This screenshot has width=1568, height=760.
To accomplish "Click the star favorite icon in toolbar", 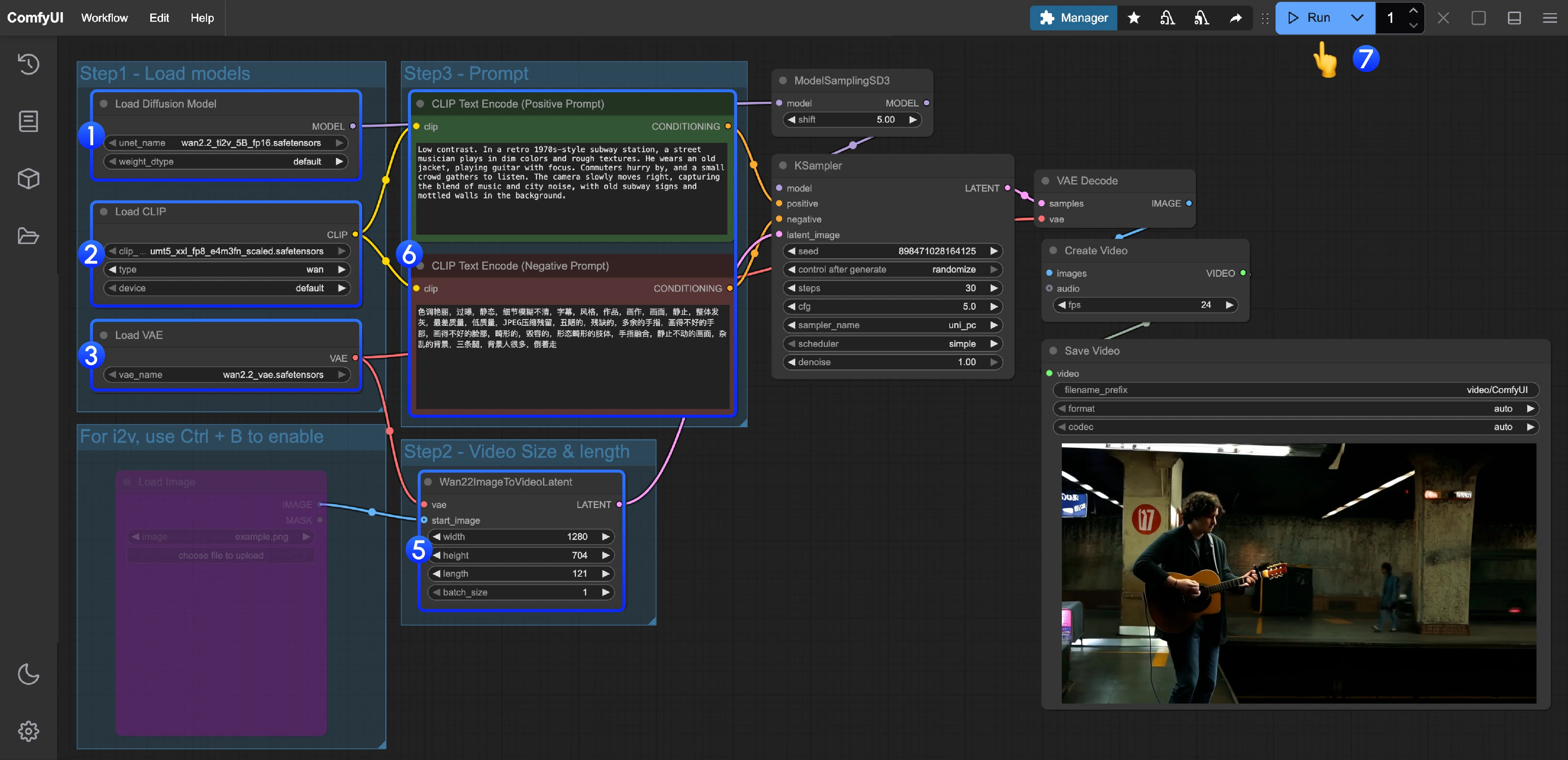I will click(1133, 18).
